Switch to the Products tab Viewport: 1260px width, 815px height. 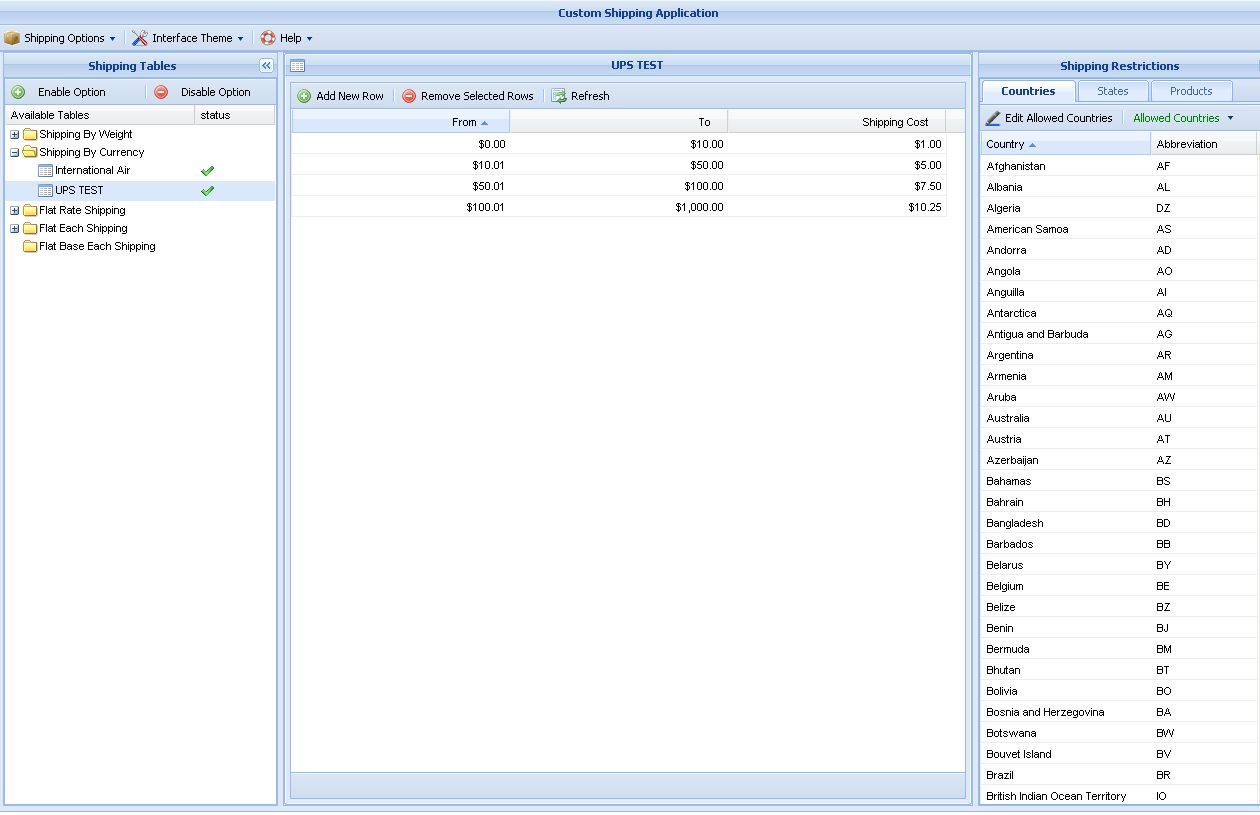[x=1191, y=91]
